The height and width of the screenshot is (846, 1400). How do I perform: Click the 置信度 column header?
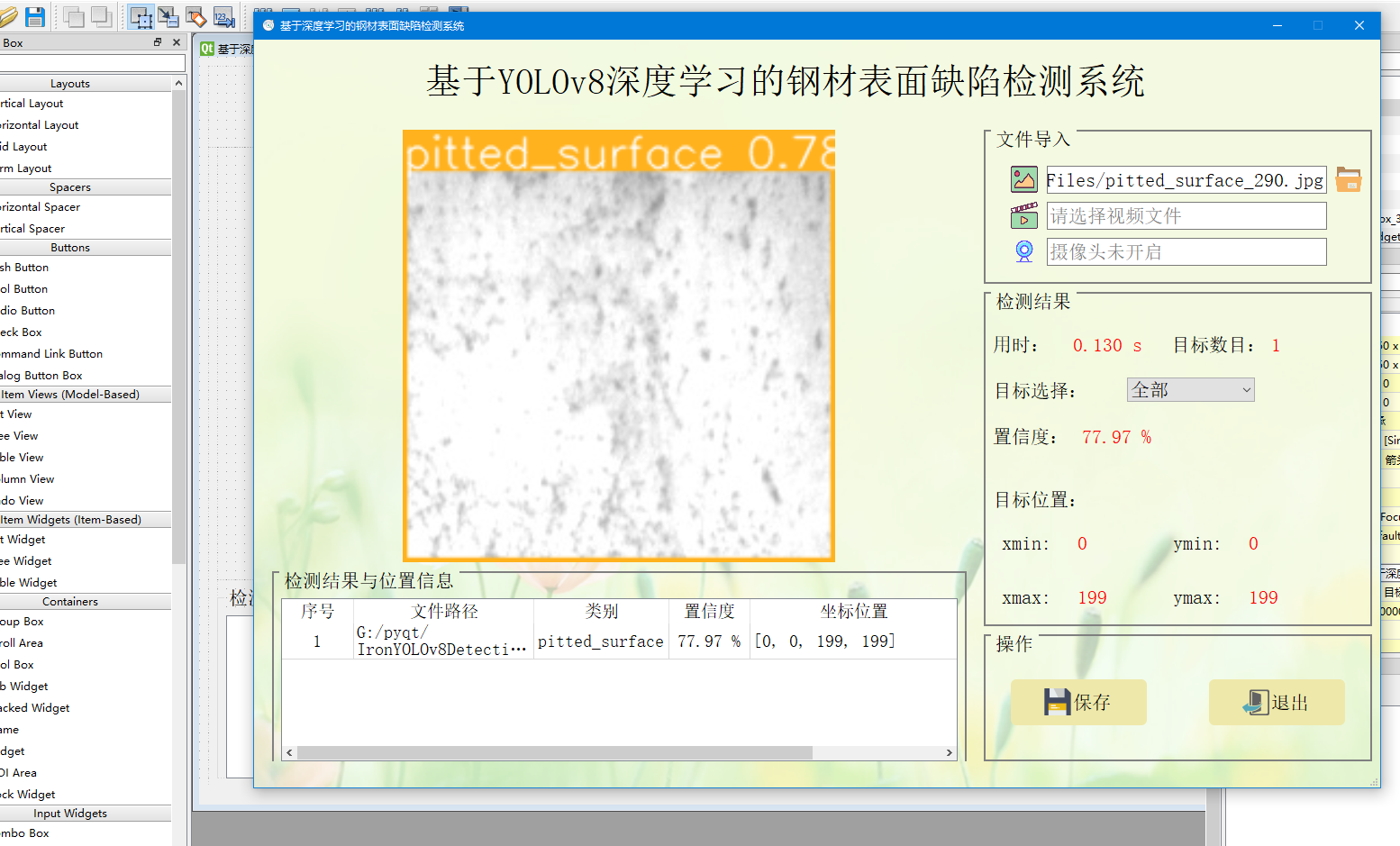tap(709, 612)
